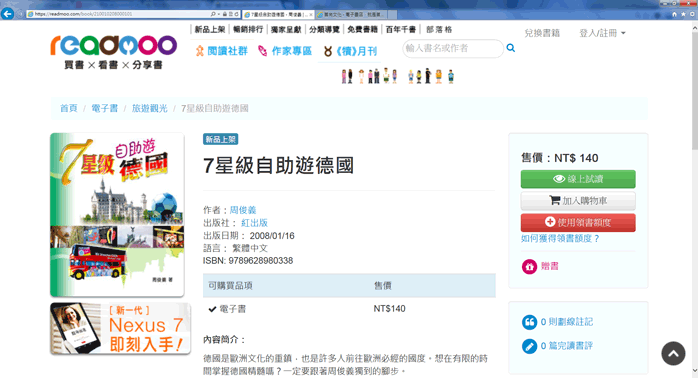698x378 pixels.
Task: Click the publish date 2008/01/16
Action: point(272,236)
